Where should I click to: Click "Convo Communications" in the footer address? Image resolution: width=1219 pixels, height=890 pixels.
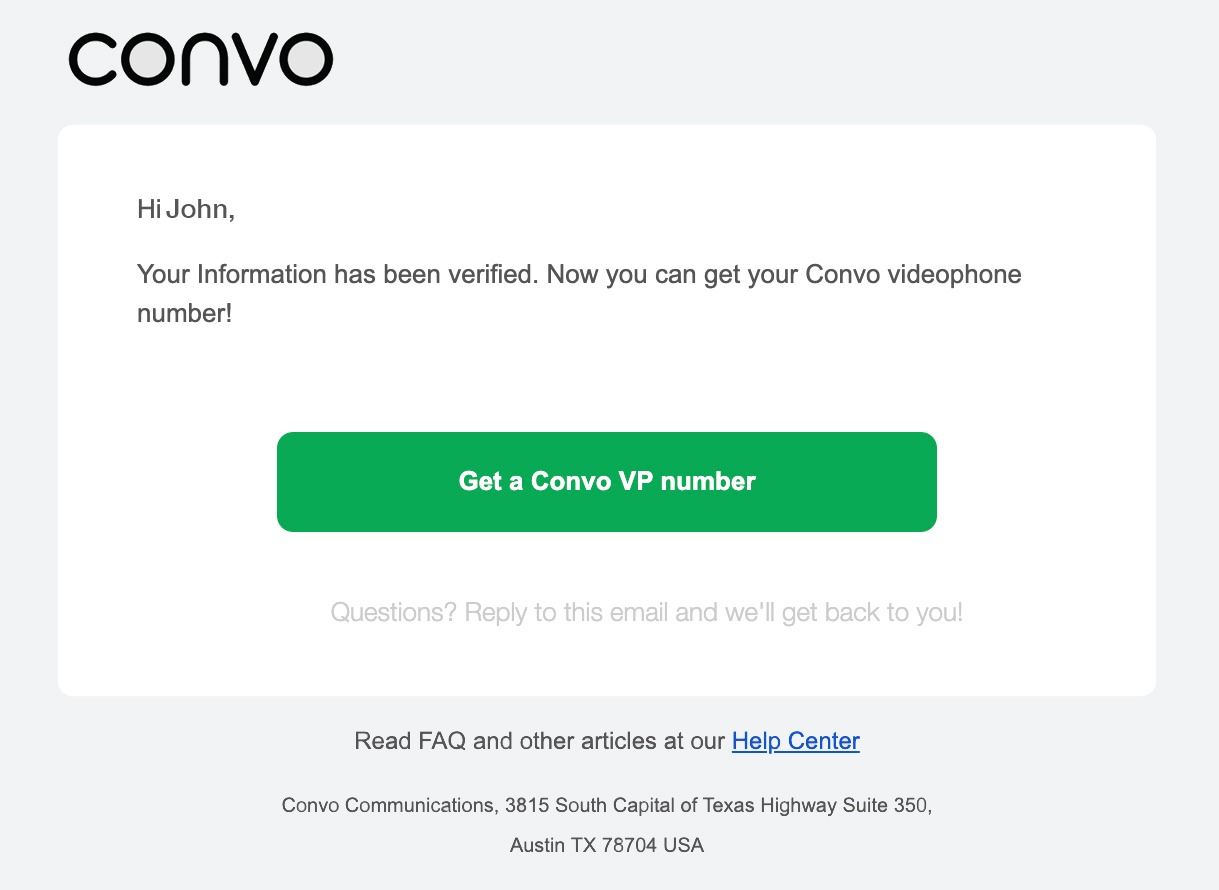coord(387,805)
